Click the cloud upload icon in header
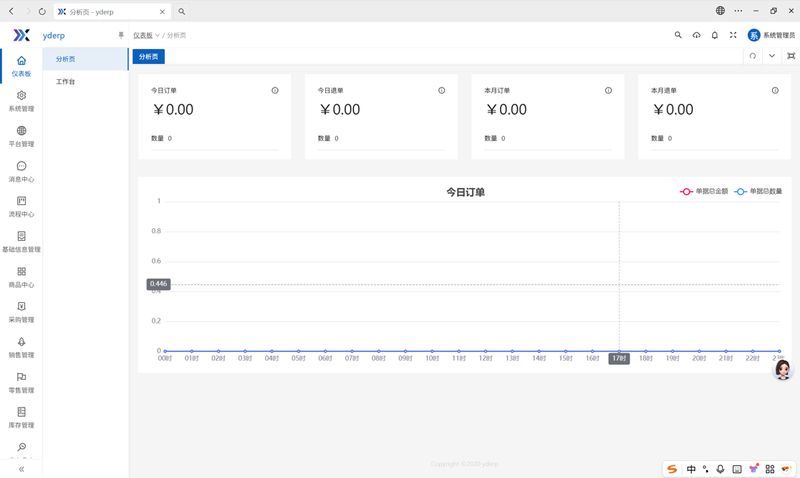800x478 pixels. coord(696,35)
